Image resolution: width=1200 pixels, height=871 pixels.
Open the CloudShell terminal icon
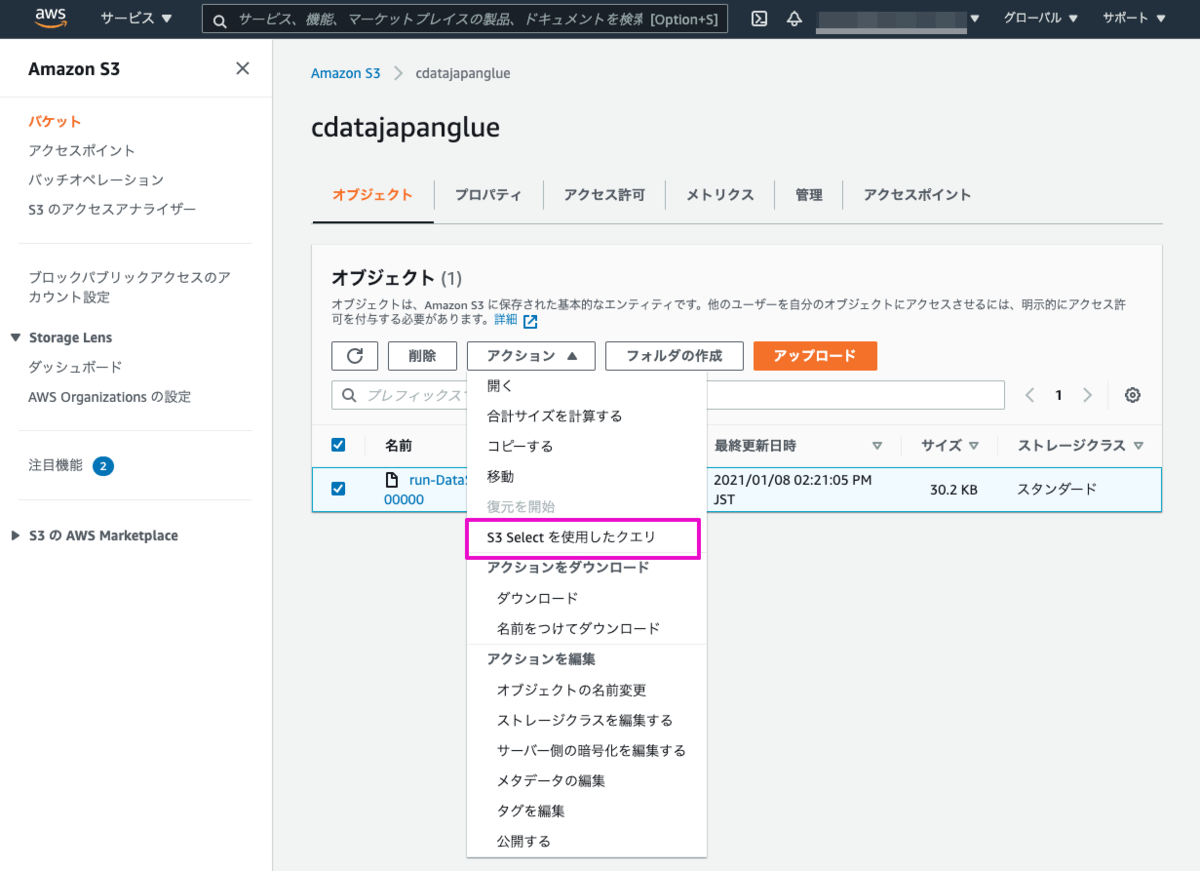point(759,18)
